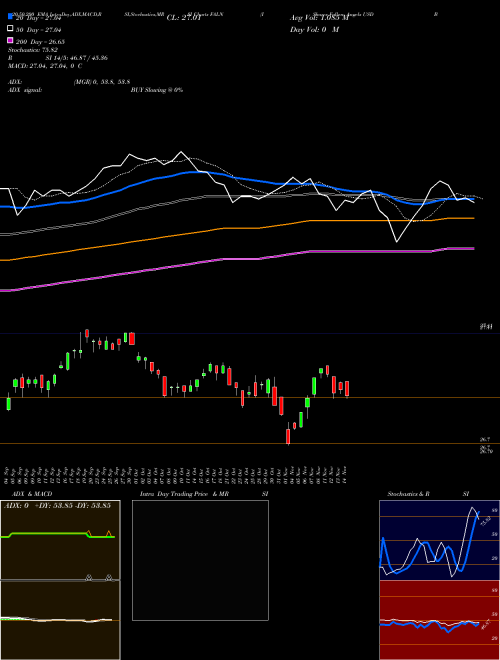Click the lowest red candlestick on the price chart
This screenshot has width=500, height=660.
(x=288, y=436)
